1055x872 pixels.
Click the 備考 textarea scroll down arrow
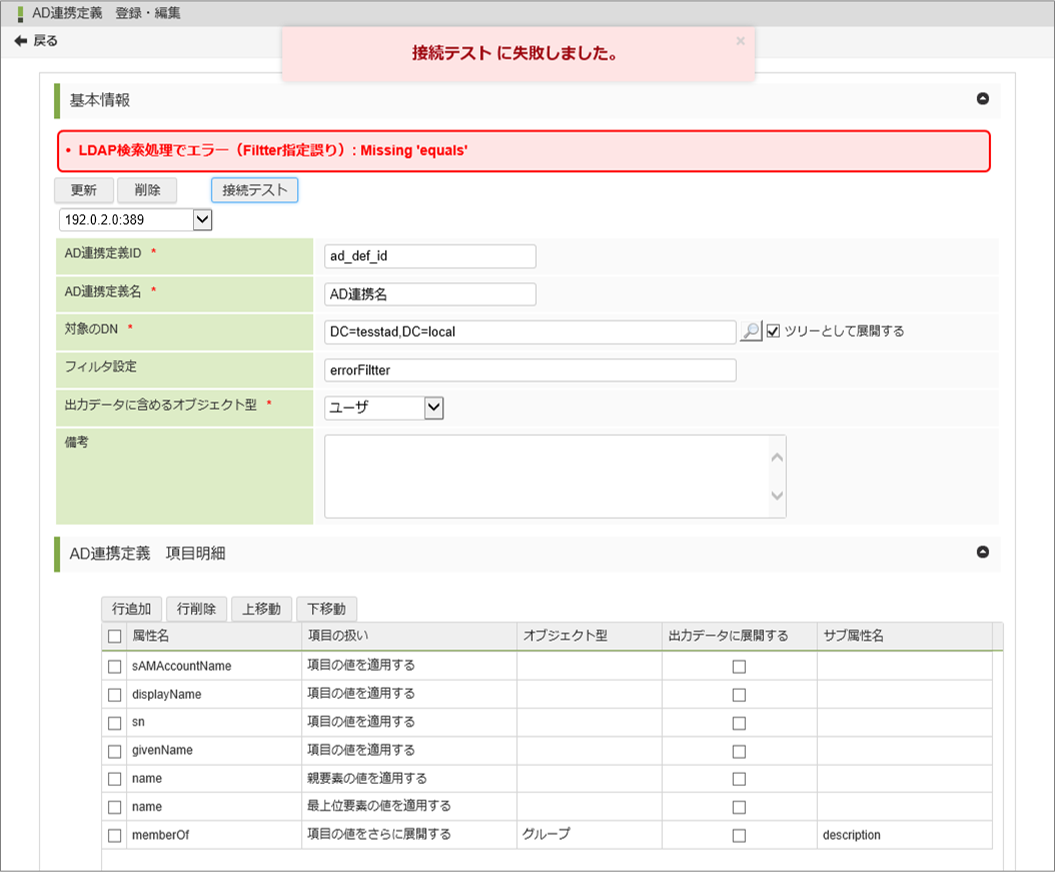tap(777, 496)
